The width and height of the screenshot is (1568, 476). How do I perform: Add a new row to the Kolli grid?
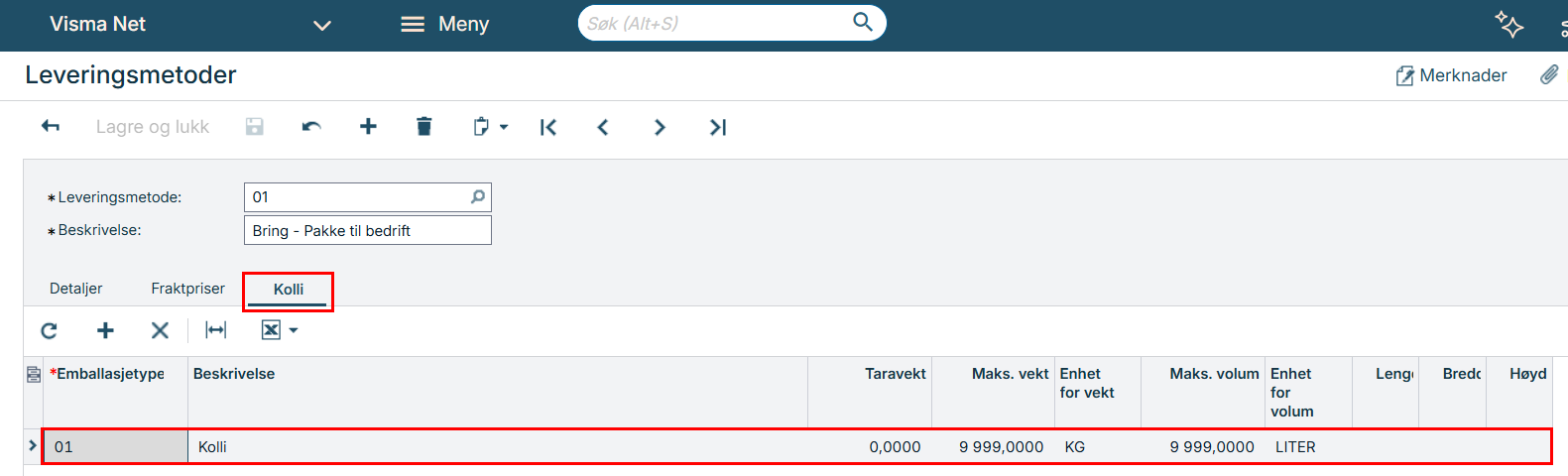[105, 330]
